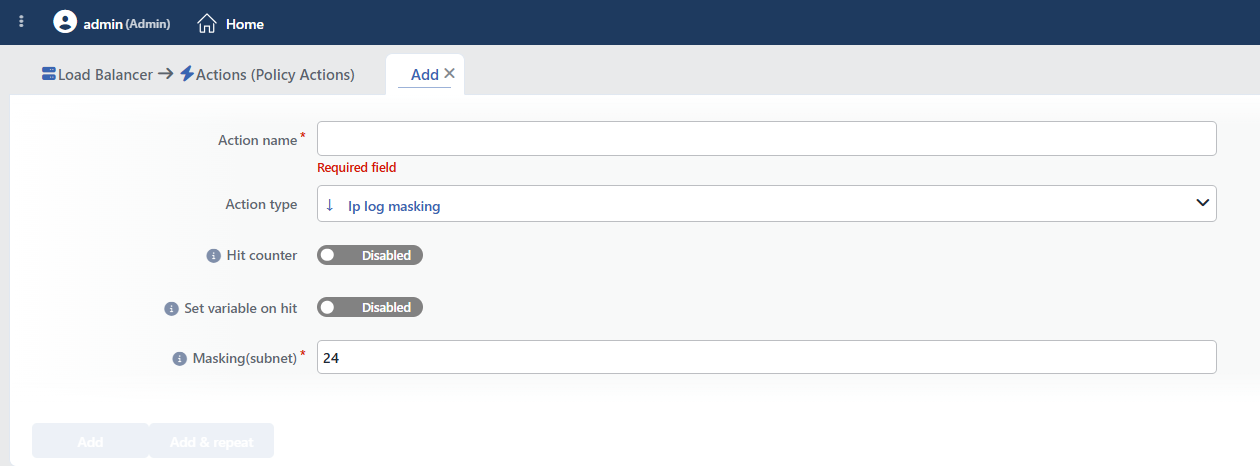Open Load Balancer Actions (Policy Actions) tab
The image size is (1260, 466).
coord(198,74)
